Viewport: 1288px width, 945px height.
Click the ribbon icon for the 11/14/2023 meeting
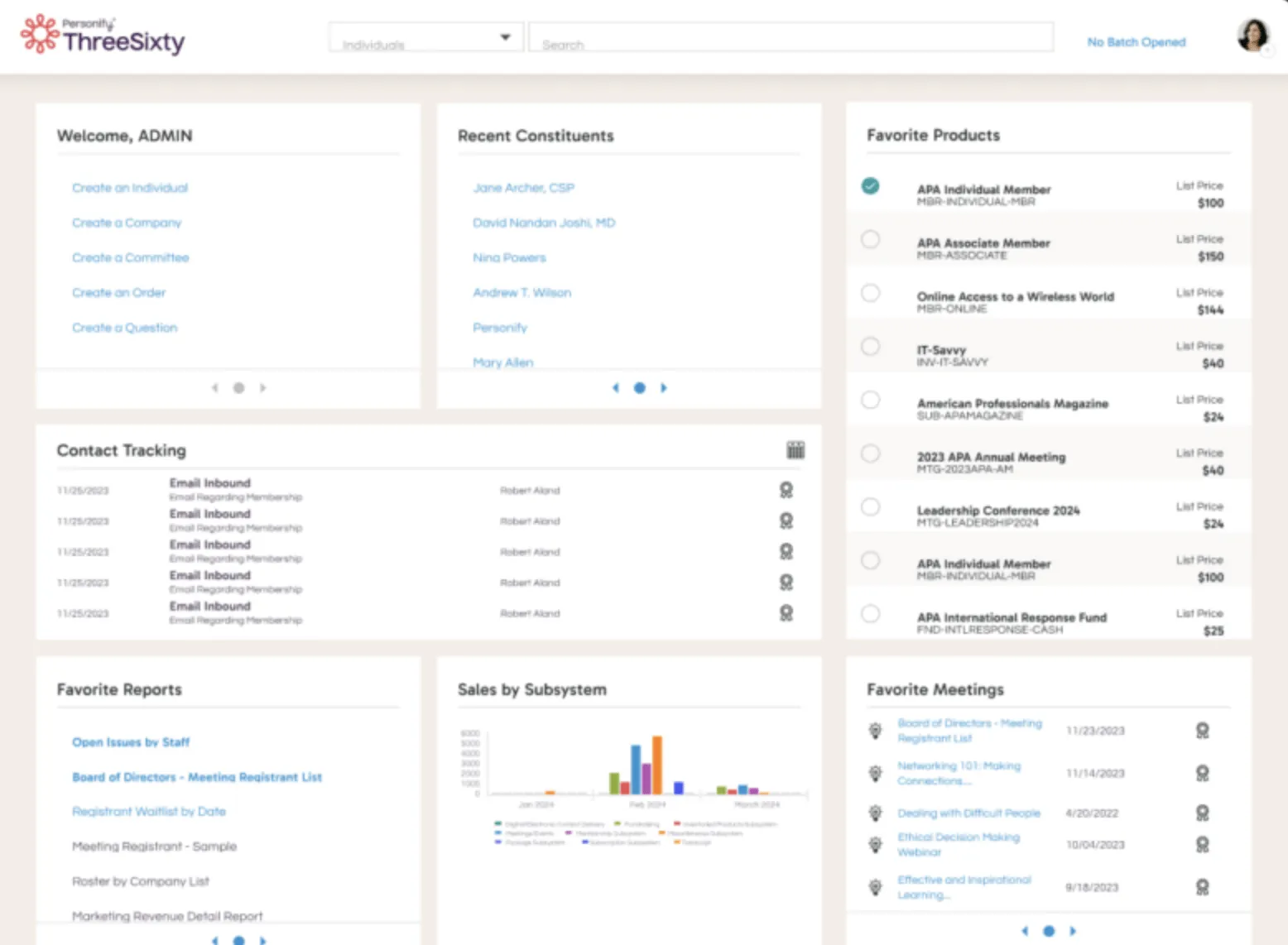(1203, 773)
